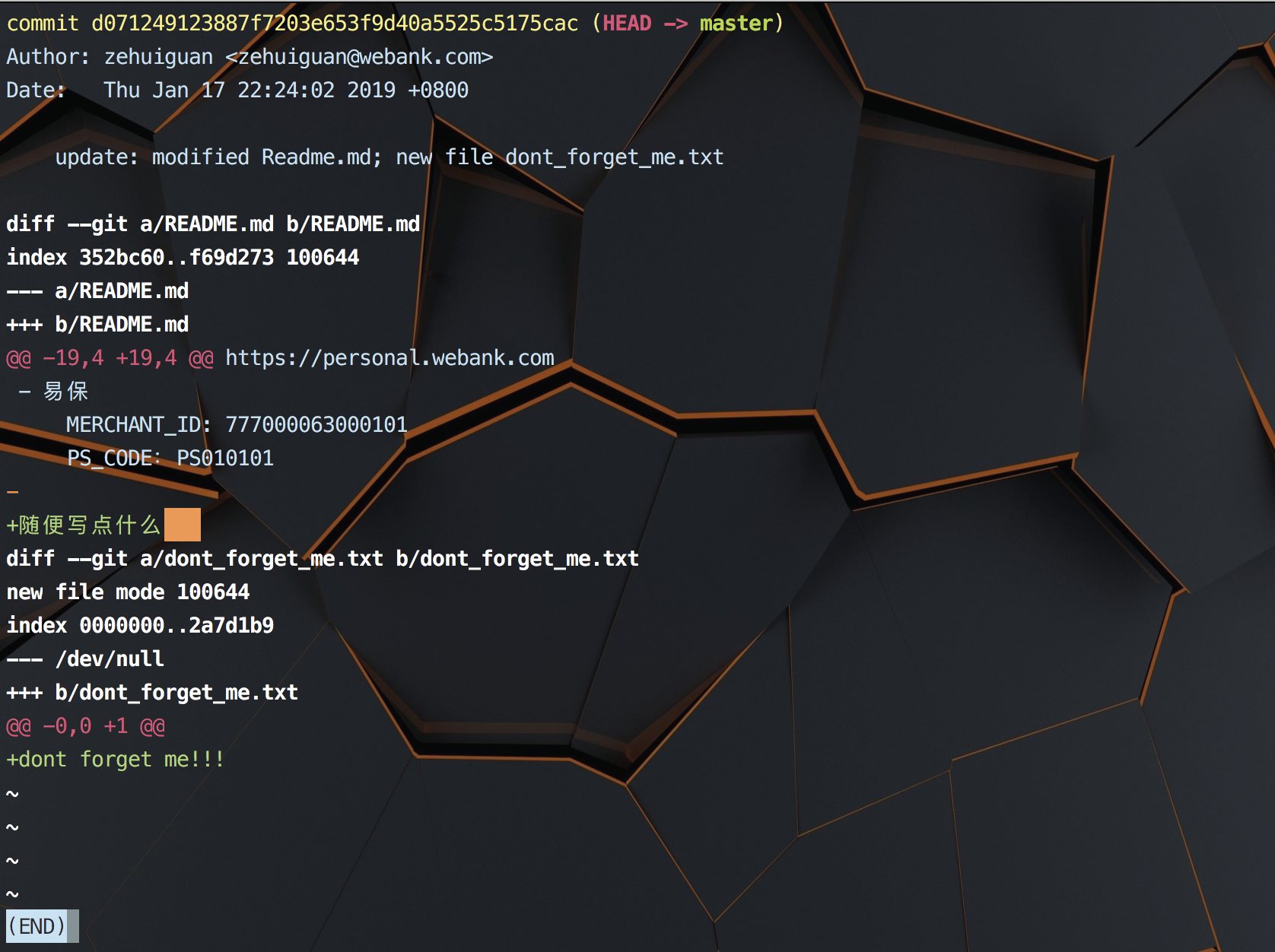Click the '易保' list line

tap(53, 392)
